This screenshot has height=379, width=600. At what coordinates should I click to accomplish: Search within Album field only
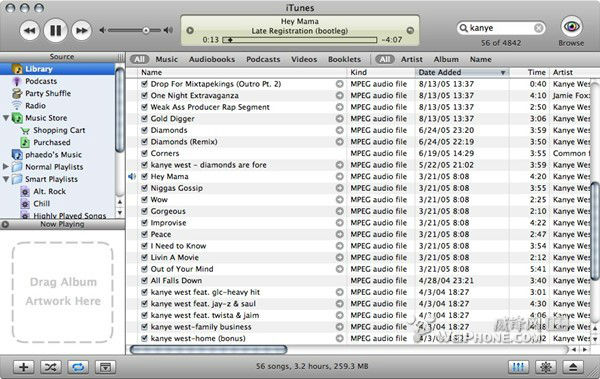tap(446, 59)
